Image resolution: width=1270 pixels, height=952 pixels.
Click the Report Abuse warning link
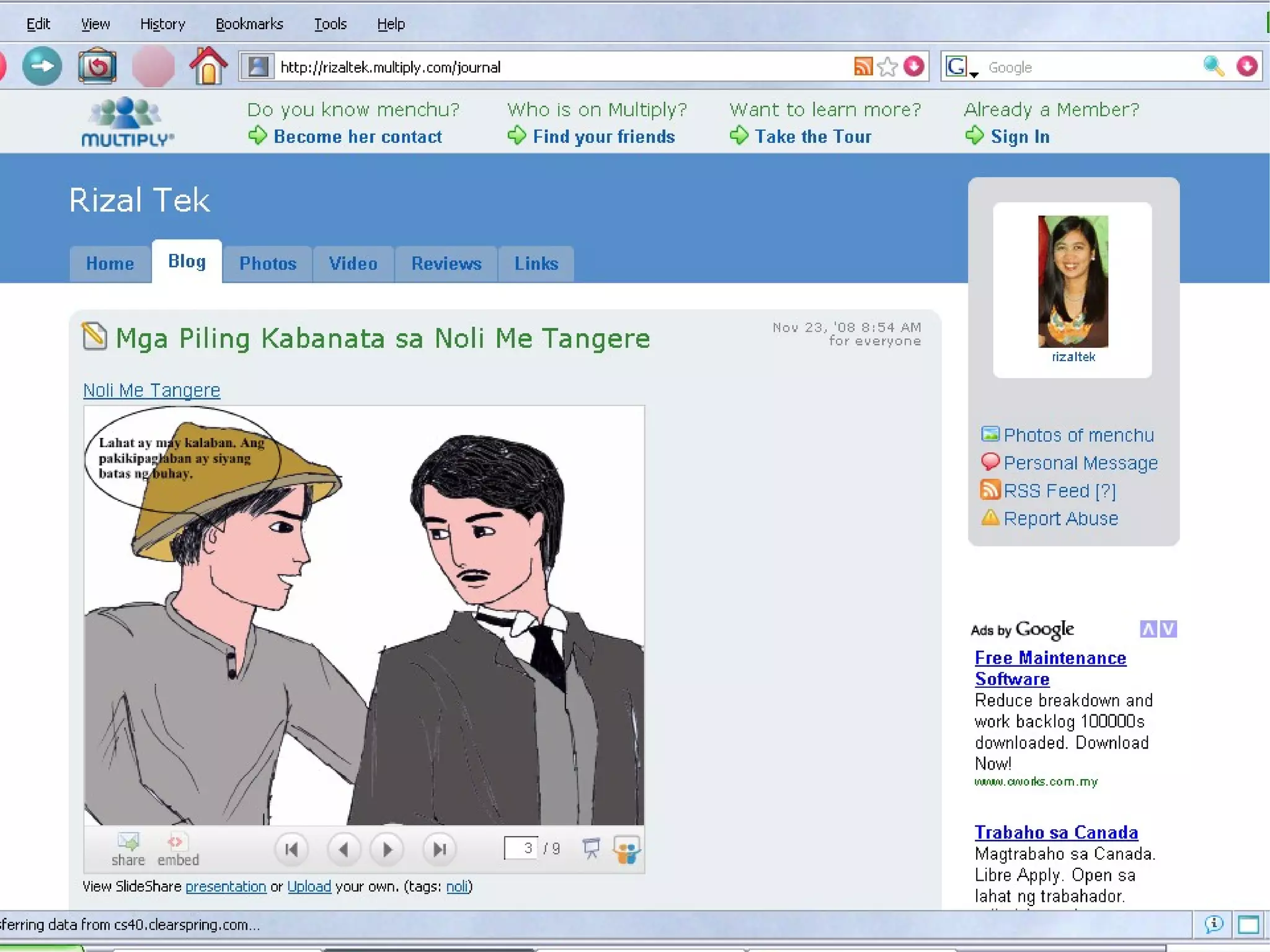1060,518
